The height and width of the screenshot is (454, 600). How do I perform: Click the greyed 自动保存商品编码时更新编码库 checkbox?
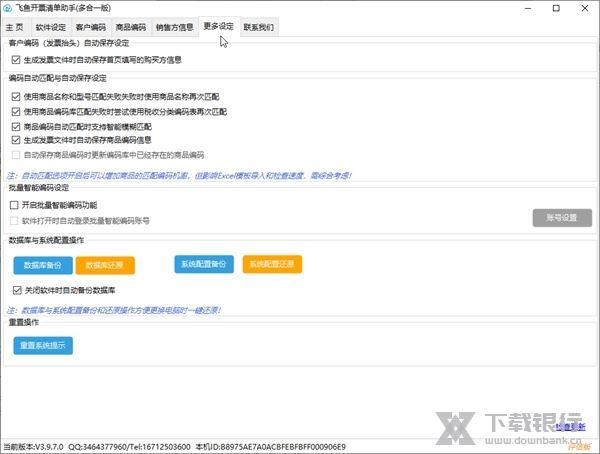[16, 155]
